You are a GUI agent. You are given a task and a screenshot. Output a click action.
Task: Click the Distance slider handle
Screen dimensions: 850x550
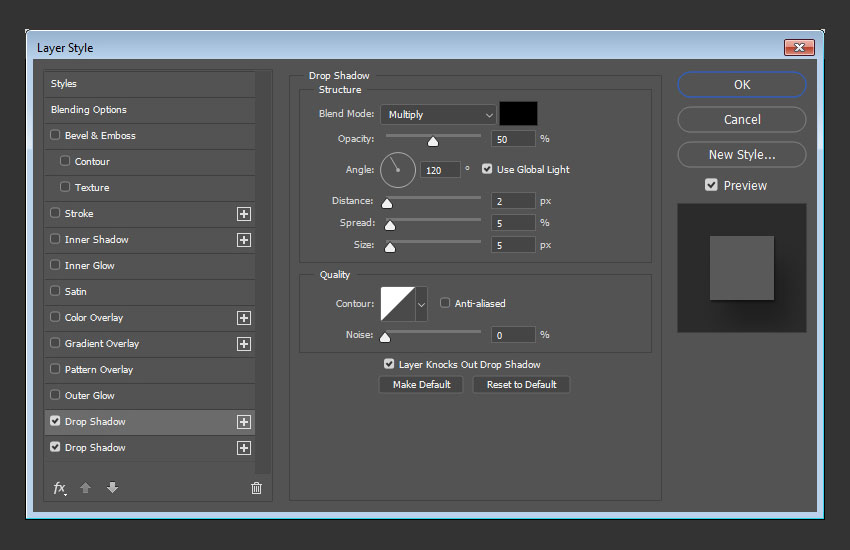(387, 203)
